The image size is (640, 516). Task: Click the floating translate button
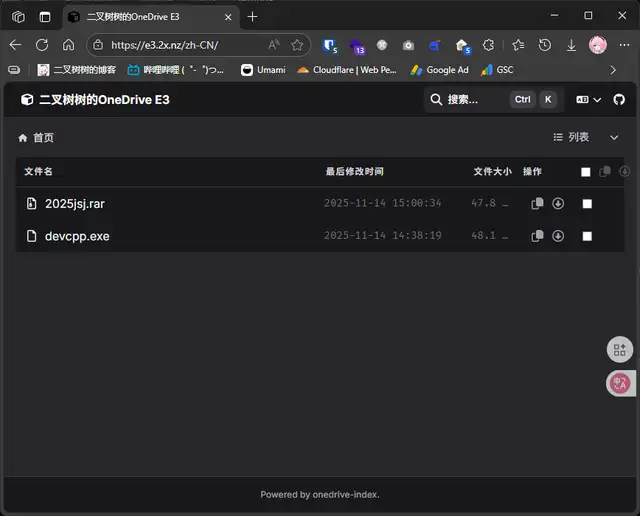tap(620, 383)
